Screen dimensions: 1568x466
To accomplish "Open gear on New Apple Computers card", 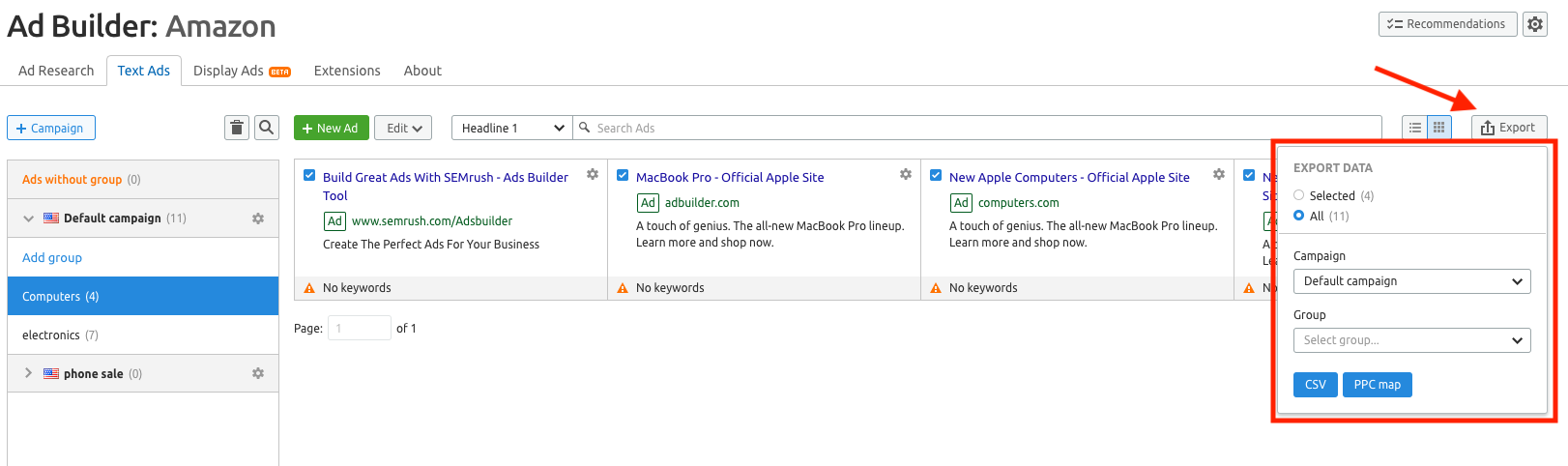I will pyautogui.click(x=1219, y=175).
